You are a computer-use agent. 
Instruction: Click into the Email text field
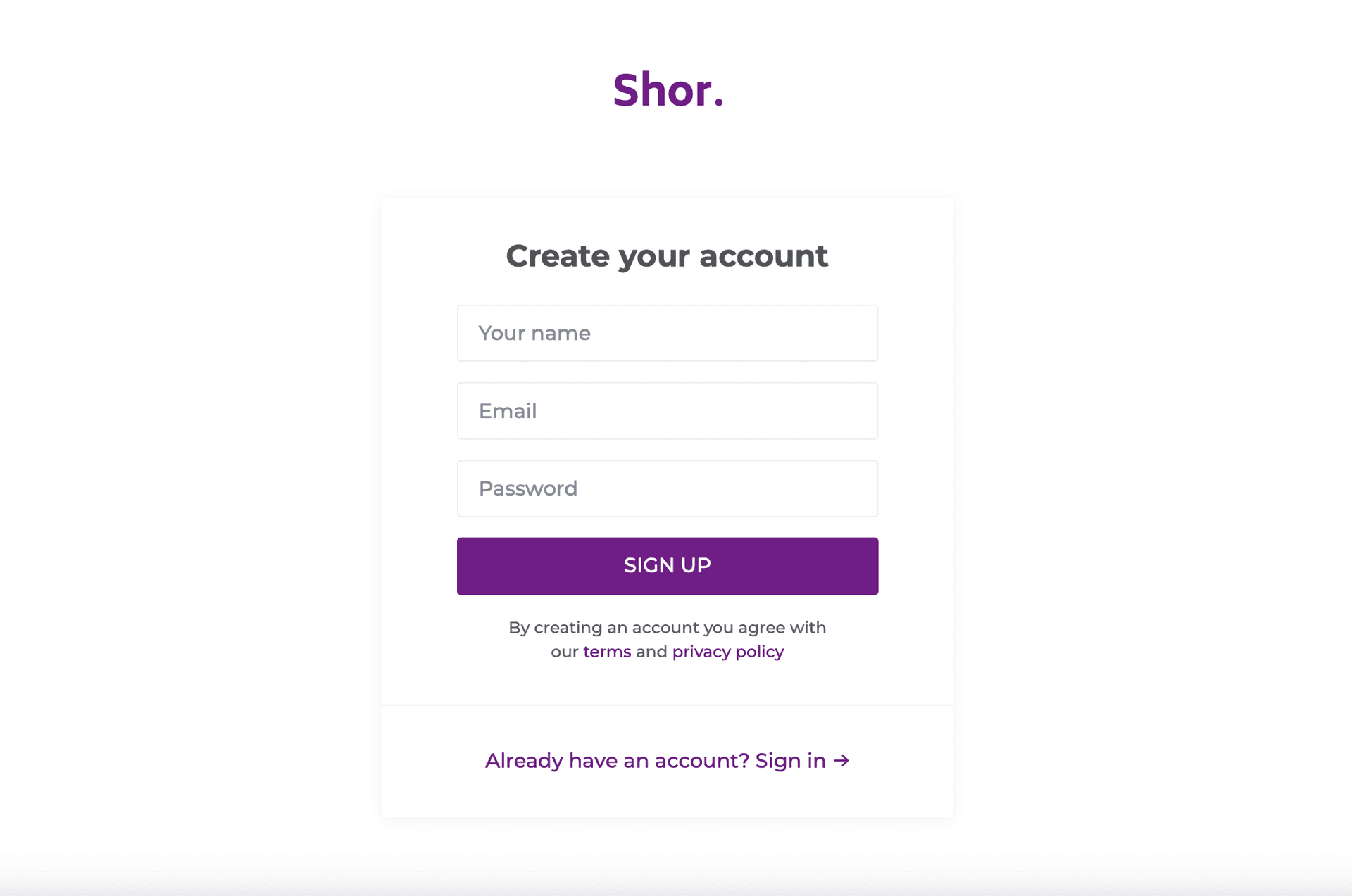tap(667, 411)
